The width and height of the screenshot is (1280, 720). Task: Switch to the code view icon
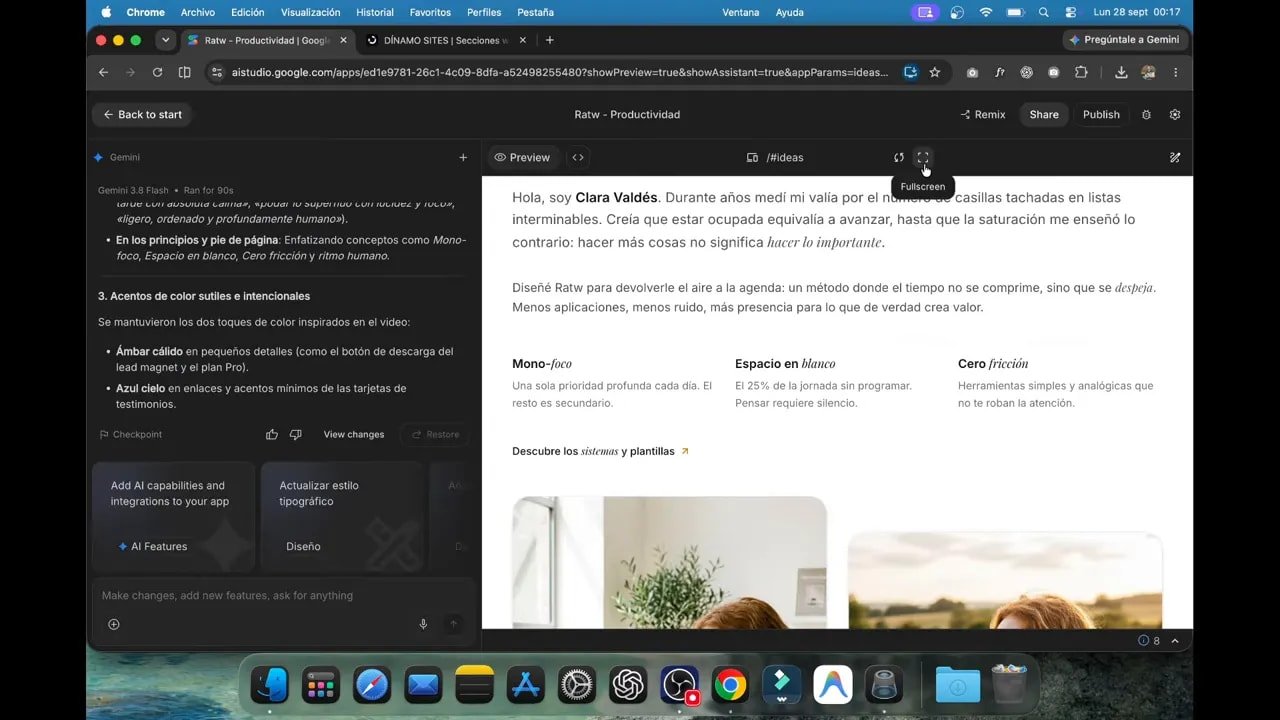[578, 157]
